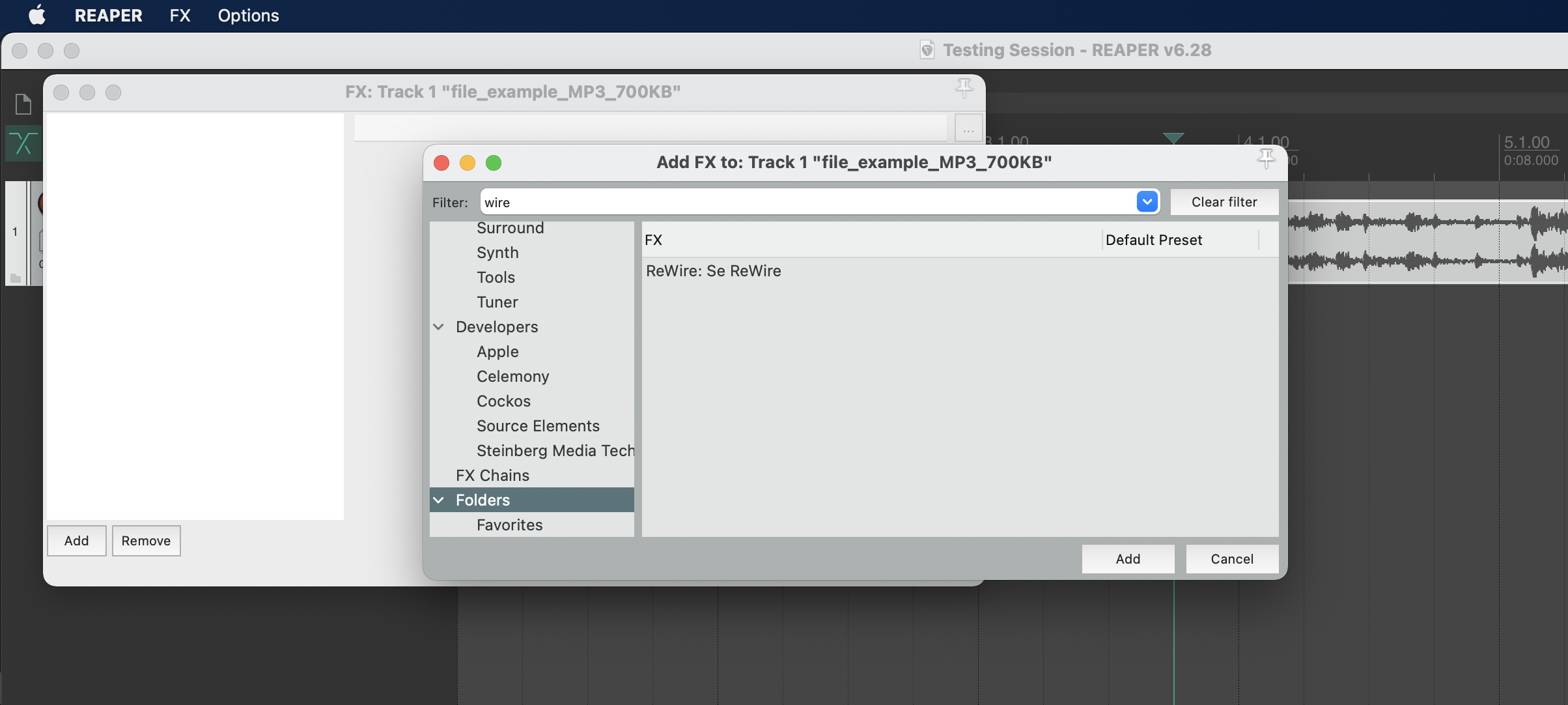Screen dimensions: 1568x705
Task: Click the Default Preset column header
Action: point(1153,240)
